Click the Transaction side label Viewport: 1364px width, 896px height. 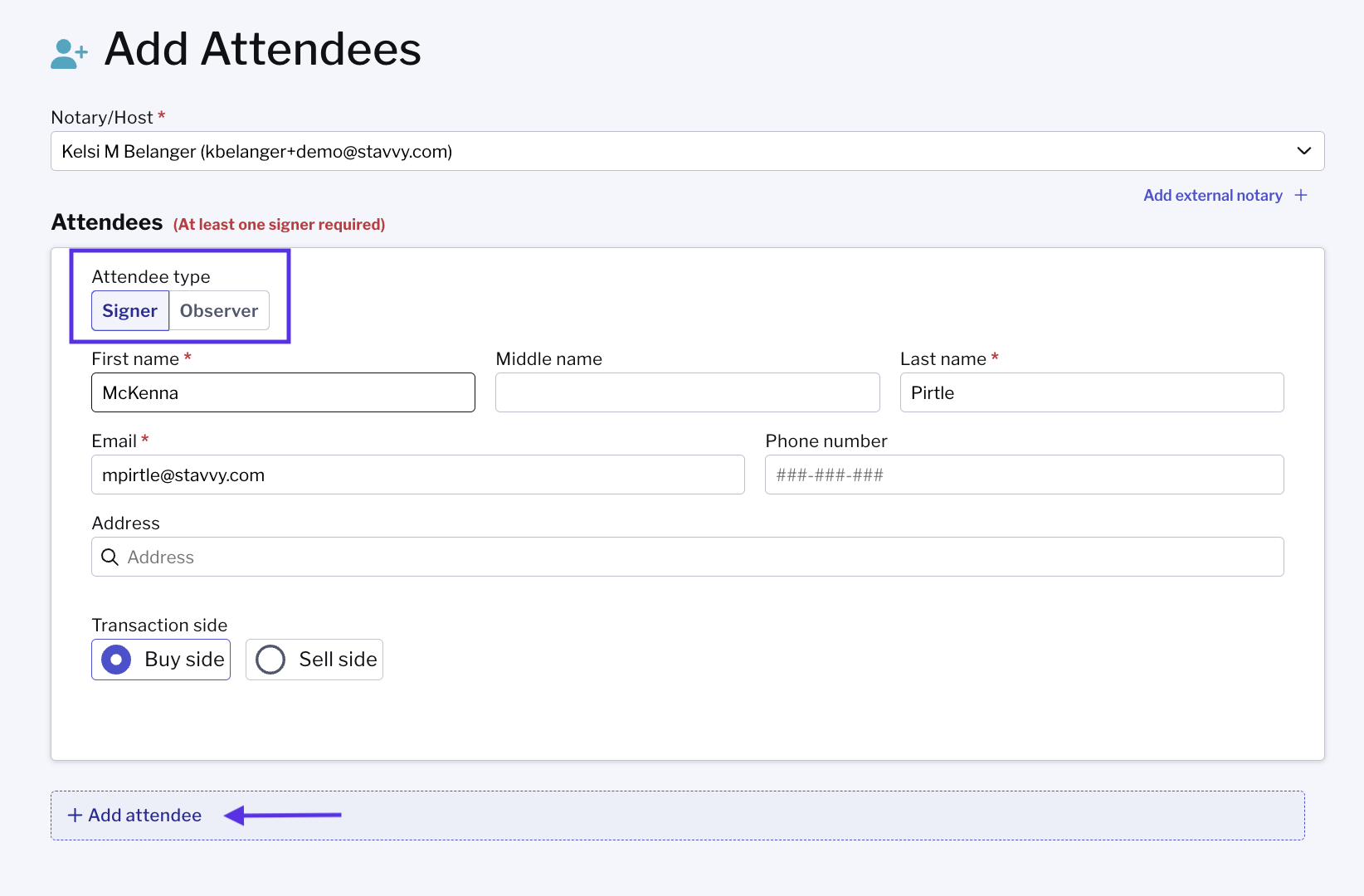(x=159, y=626)
